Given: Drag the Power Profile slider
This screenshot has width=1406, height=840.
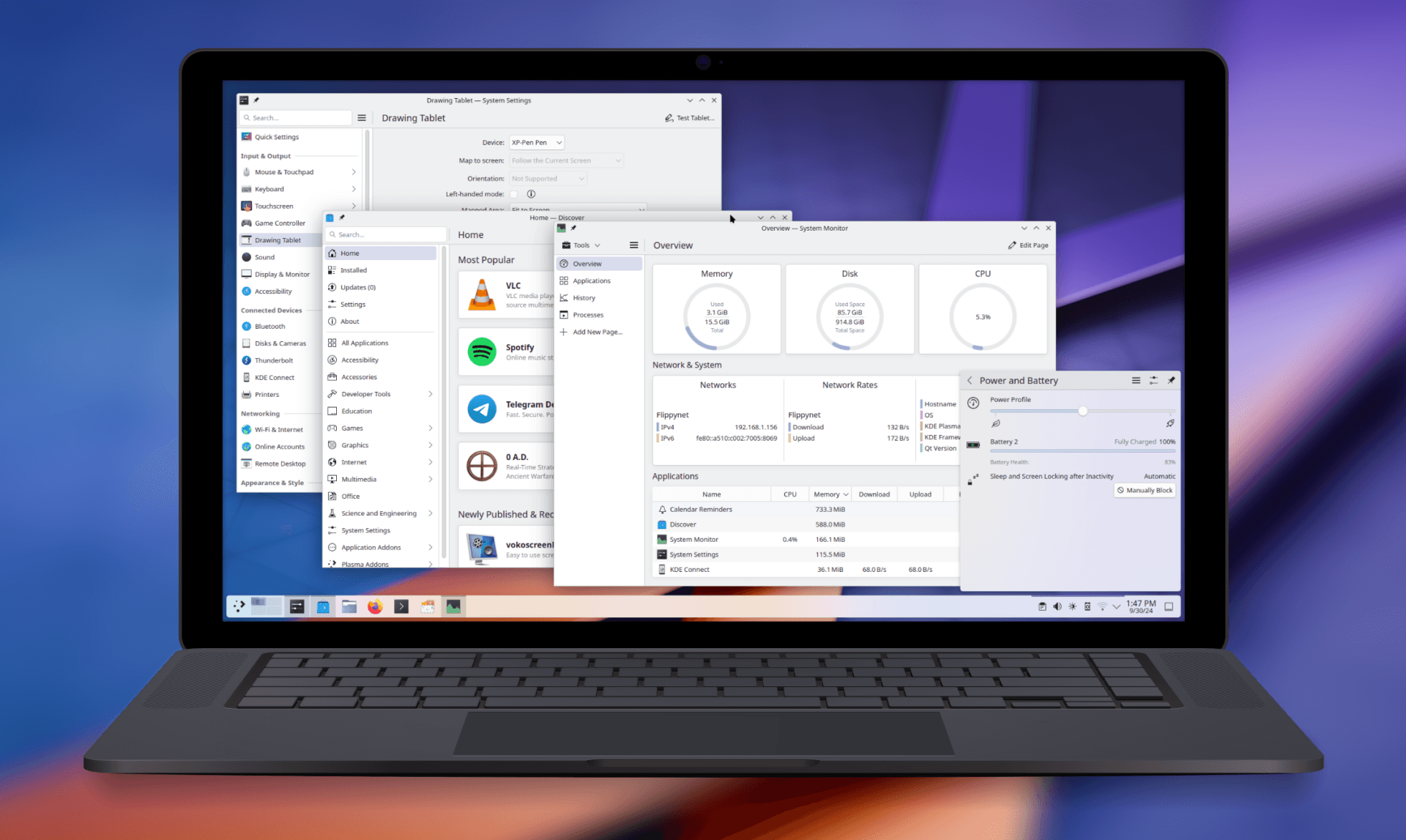Looking at the screenshot, I should point(1082,410).
